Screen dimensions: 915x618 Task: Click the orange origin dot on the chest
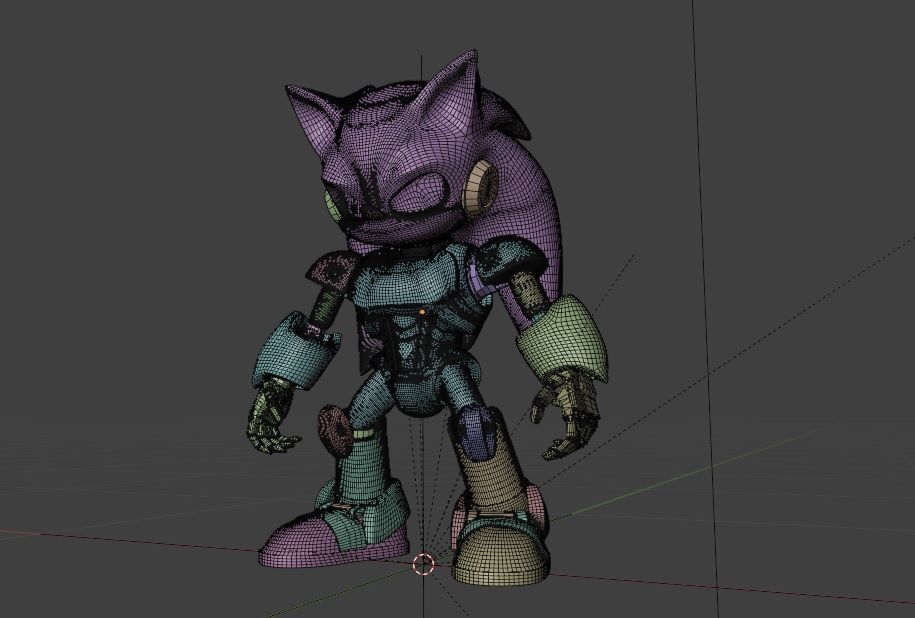422,313
